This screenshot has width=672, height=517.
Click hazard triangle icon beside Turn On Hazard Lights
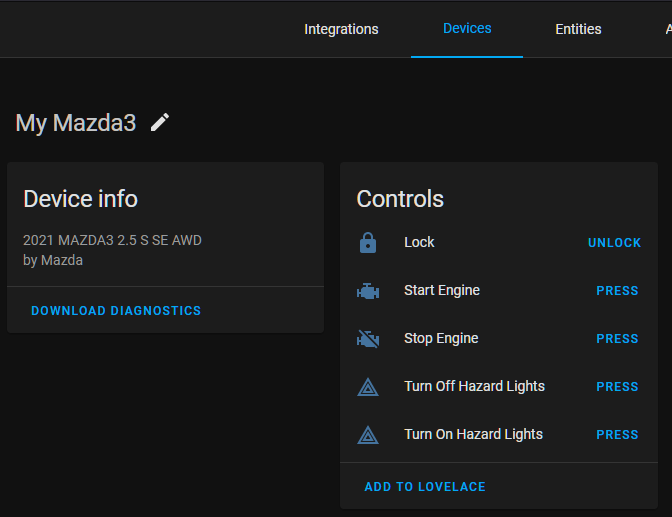pyautogui.click(x=368, y=435)
